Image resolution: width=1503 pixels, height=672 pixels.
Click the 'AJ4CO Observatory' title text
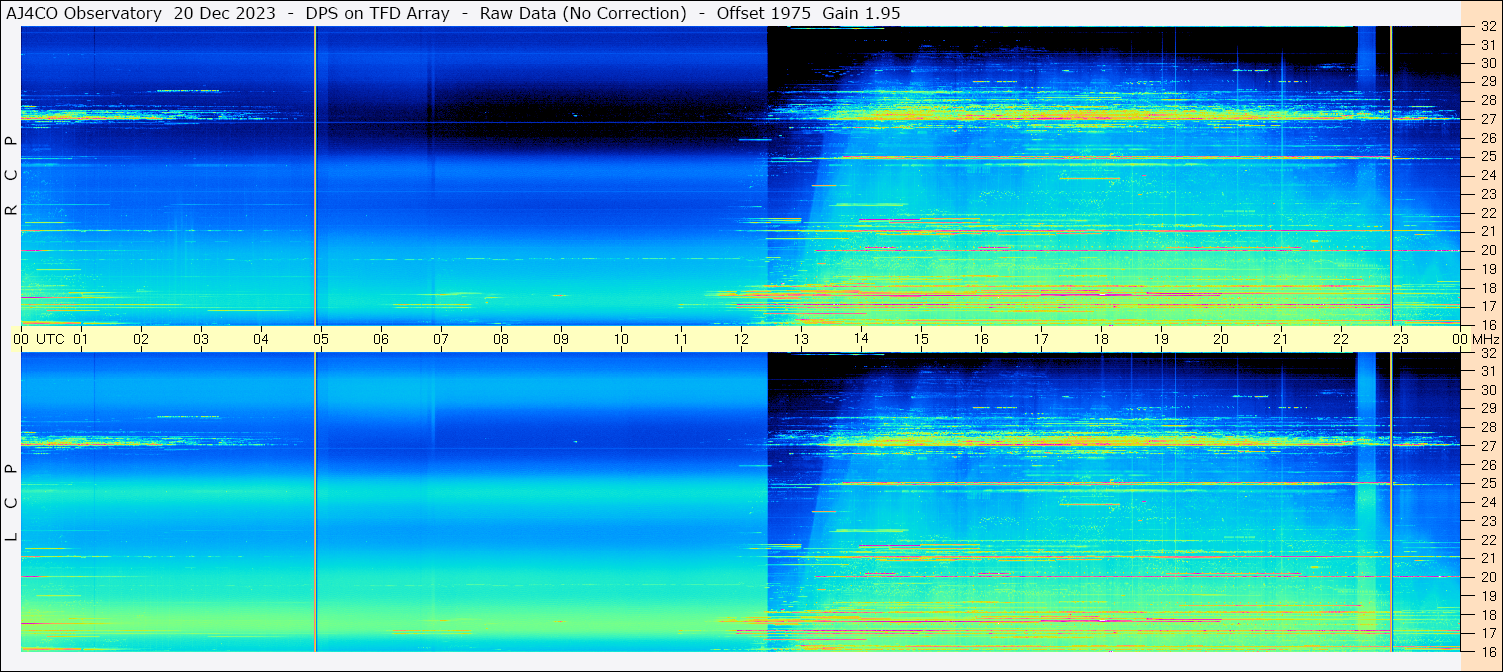pyautogui.click(x=84, y=13)
